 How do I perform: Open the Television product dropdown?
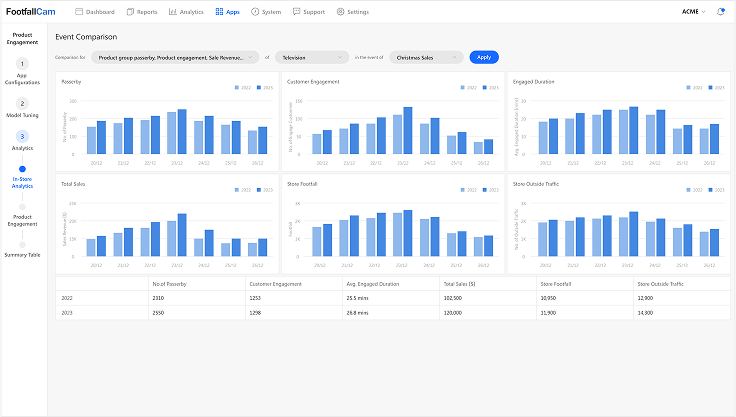(x=312, y=57)
